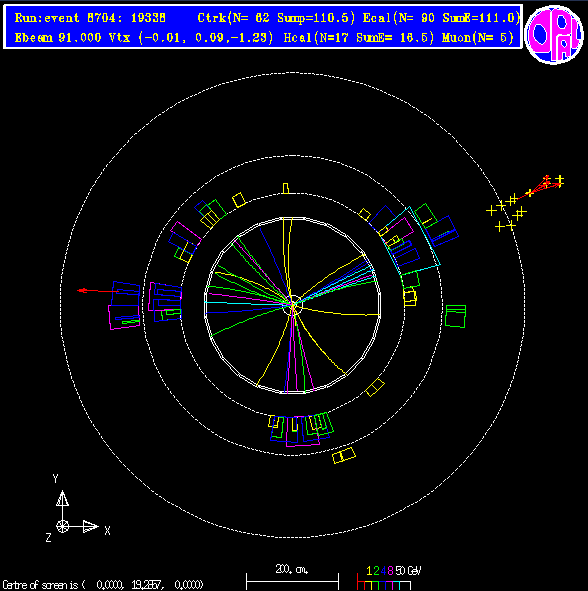Screen dimensions: 588x591
Task: Click the OPAL logo in the corner
Action: click(554, 35)
